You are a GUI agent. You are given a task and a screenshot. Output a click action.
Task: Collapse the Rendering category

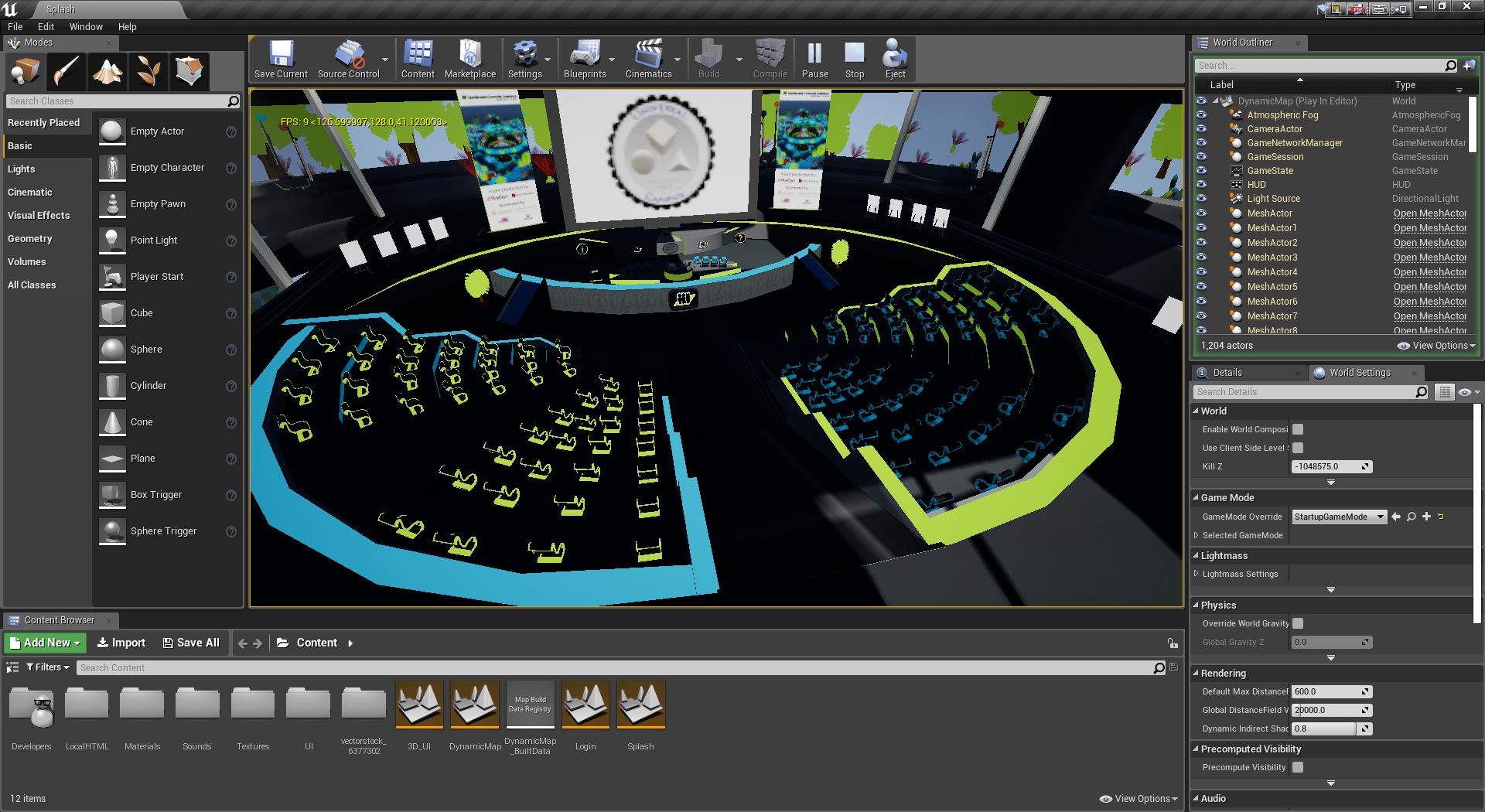[1196, 674]
